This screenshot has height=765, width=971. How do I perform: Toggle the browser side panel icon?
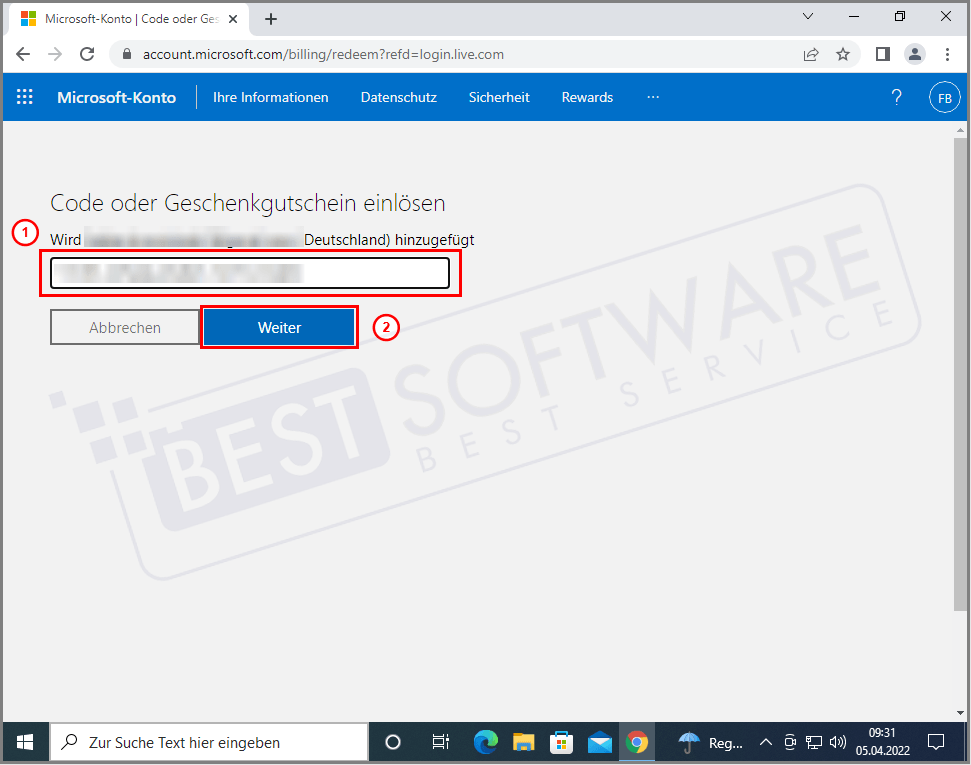tap(883, 54)
